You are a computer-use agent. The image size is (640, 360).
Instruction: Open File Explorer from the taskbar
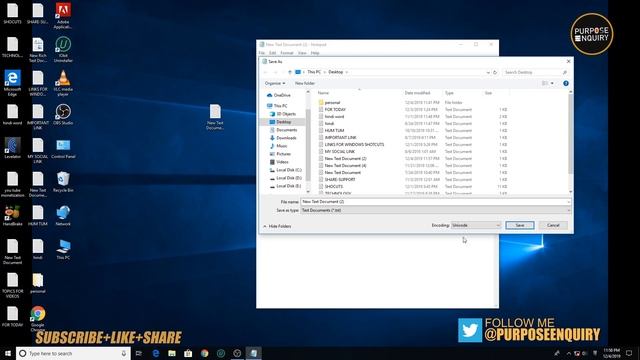(172, 353)
